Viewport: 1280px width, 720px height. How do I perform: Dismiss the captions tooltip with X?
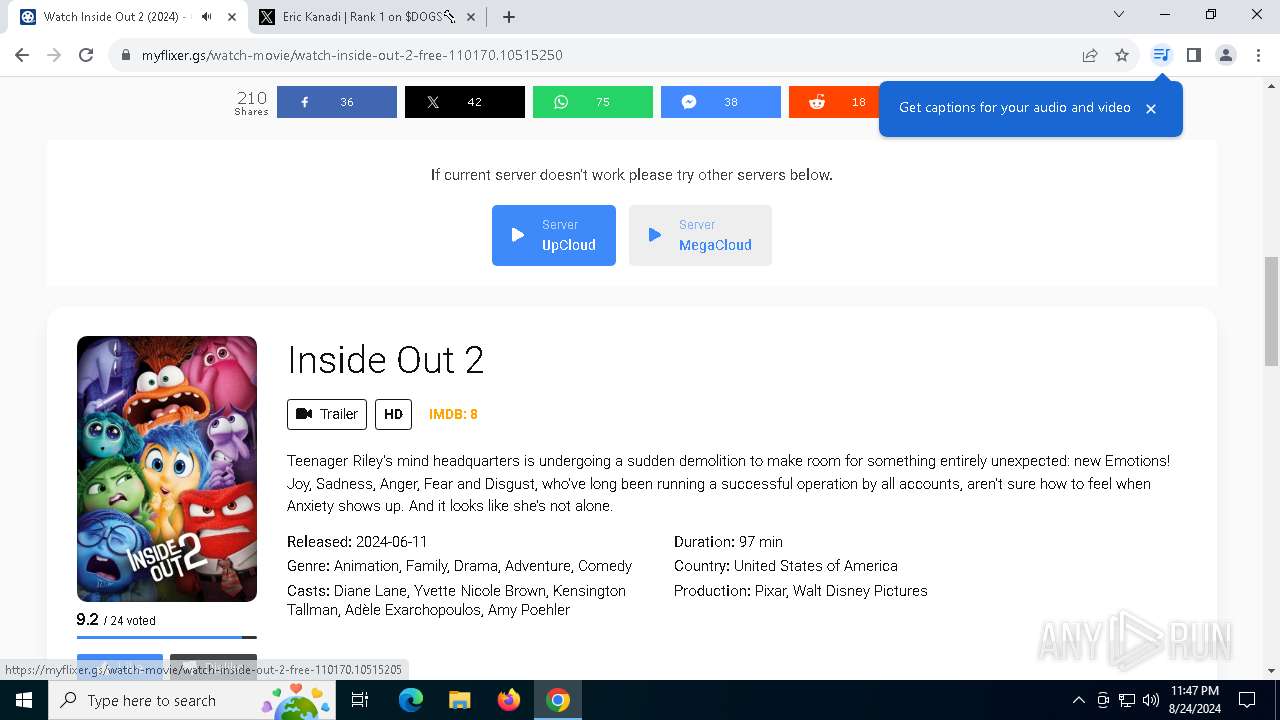pyautogui.click(x=1151, y=108)
